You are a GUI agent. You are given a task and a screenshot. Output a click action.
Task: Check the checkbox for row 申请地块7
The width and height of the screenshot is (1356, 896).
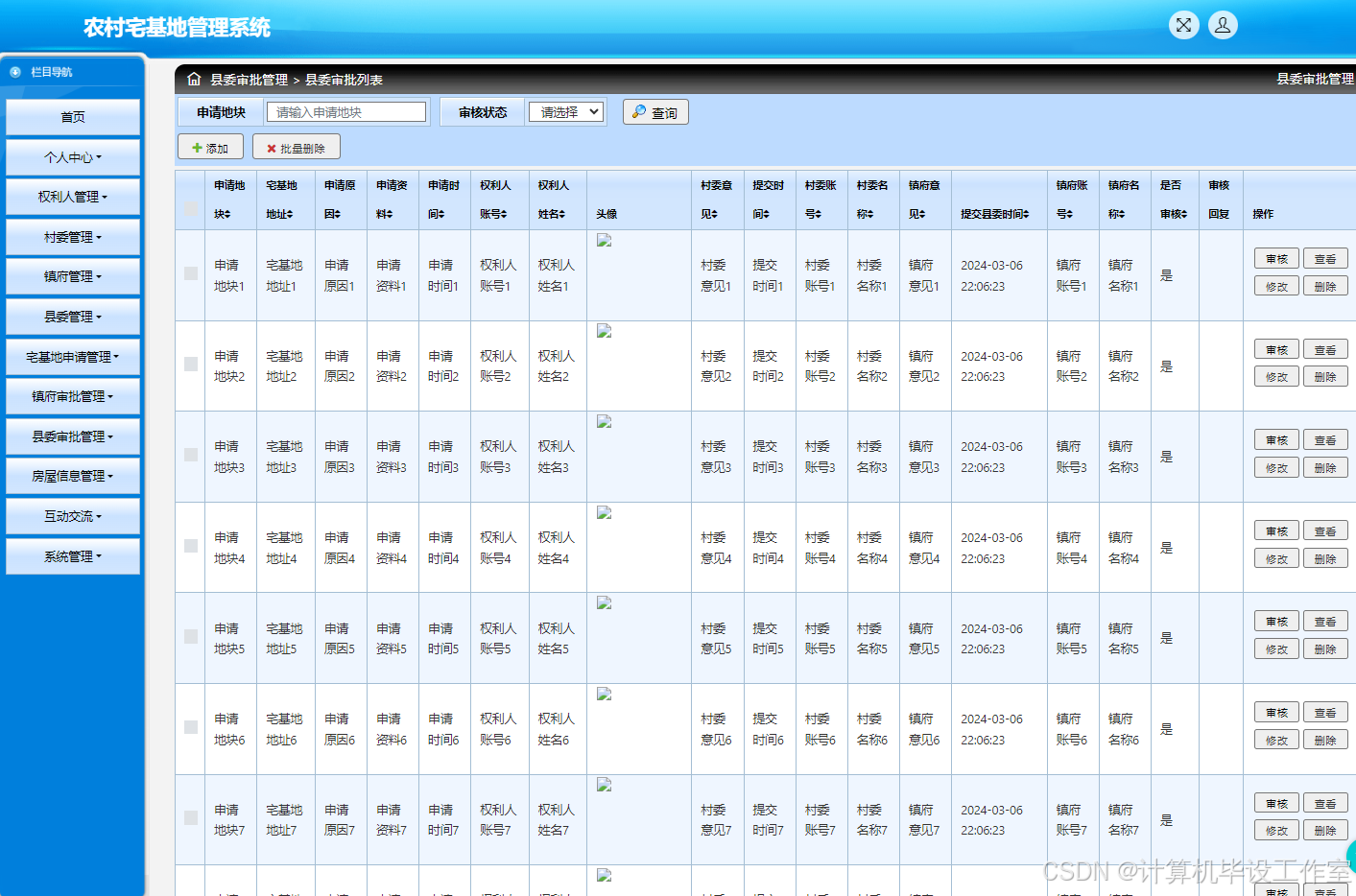point(191,818)
